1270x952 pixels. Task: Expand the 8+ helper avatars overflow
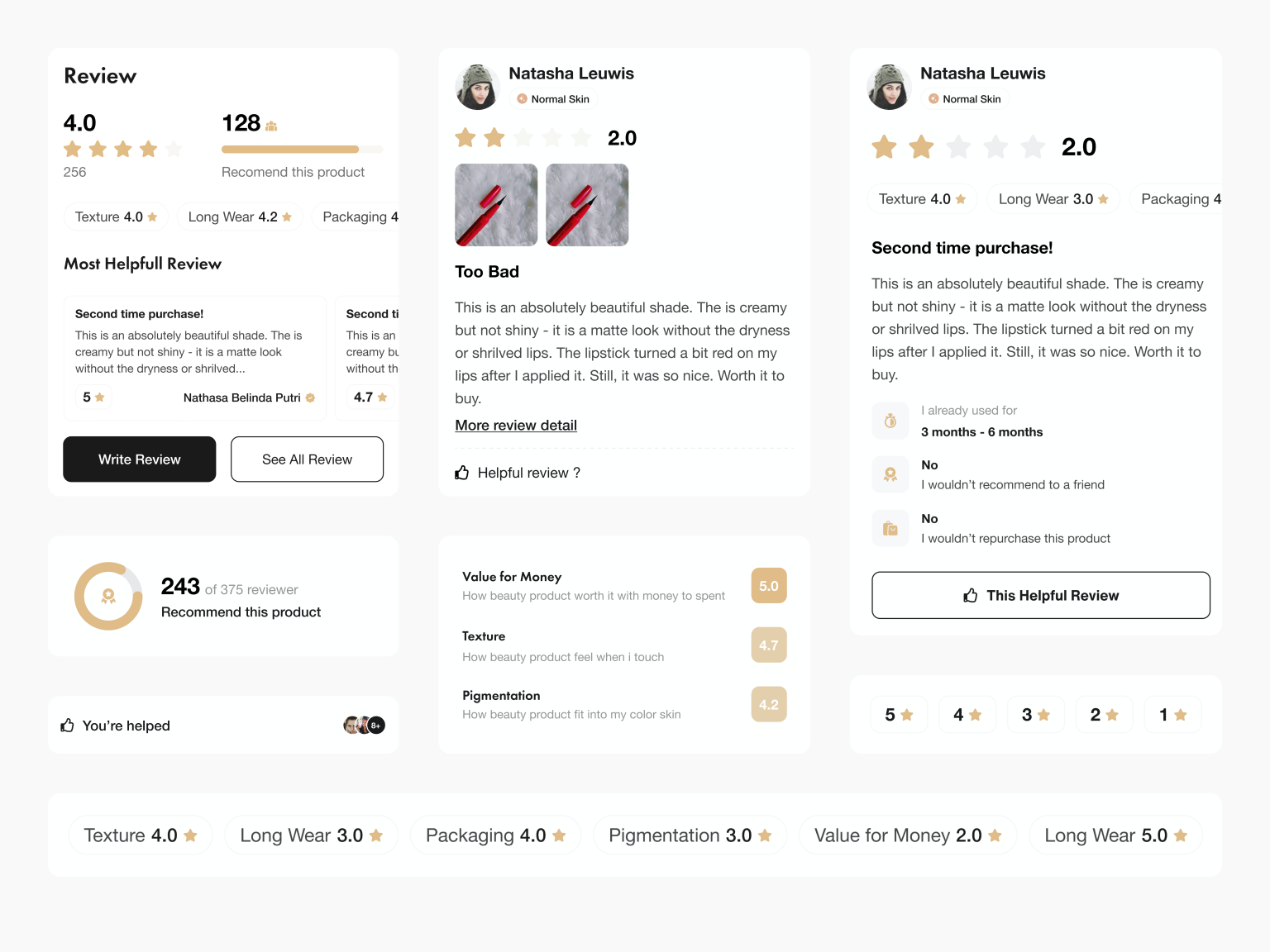pyautogui.click(x=376, y=725)
